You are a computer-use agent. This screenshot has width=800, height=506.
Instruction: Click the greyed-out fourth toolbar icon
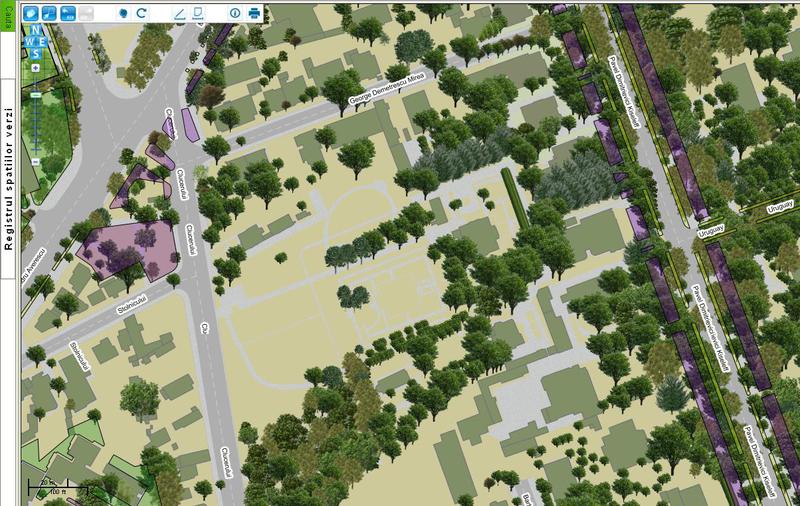click(86, 13)
